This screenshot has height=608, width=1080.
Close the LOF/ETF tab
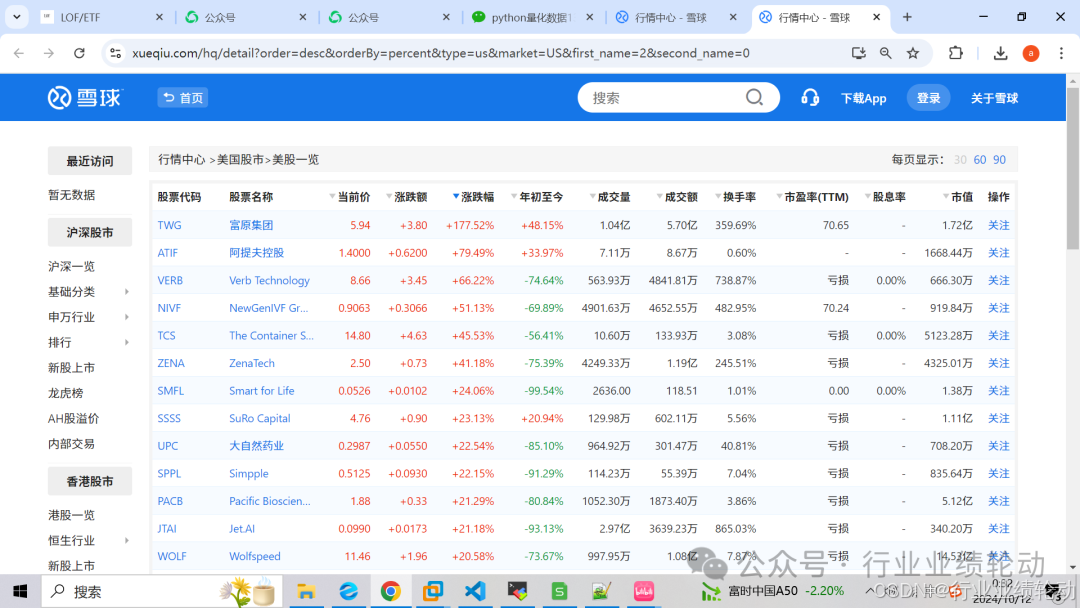159,17
